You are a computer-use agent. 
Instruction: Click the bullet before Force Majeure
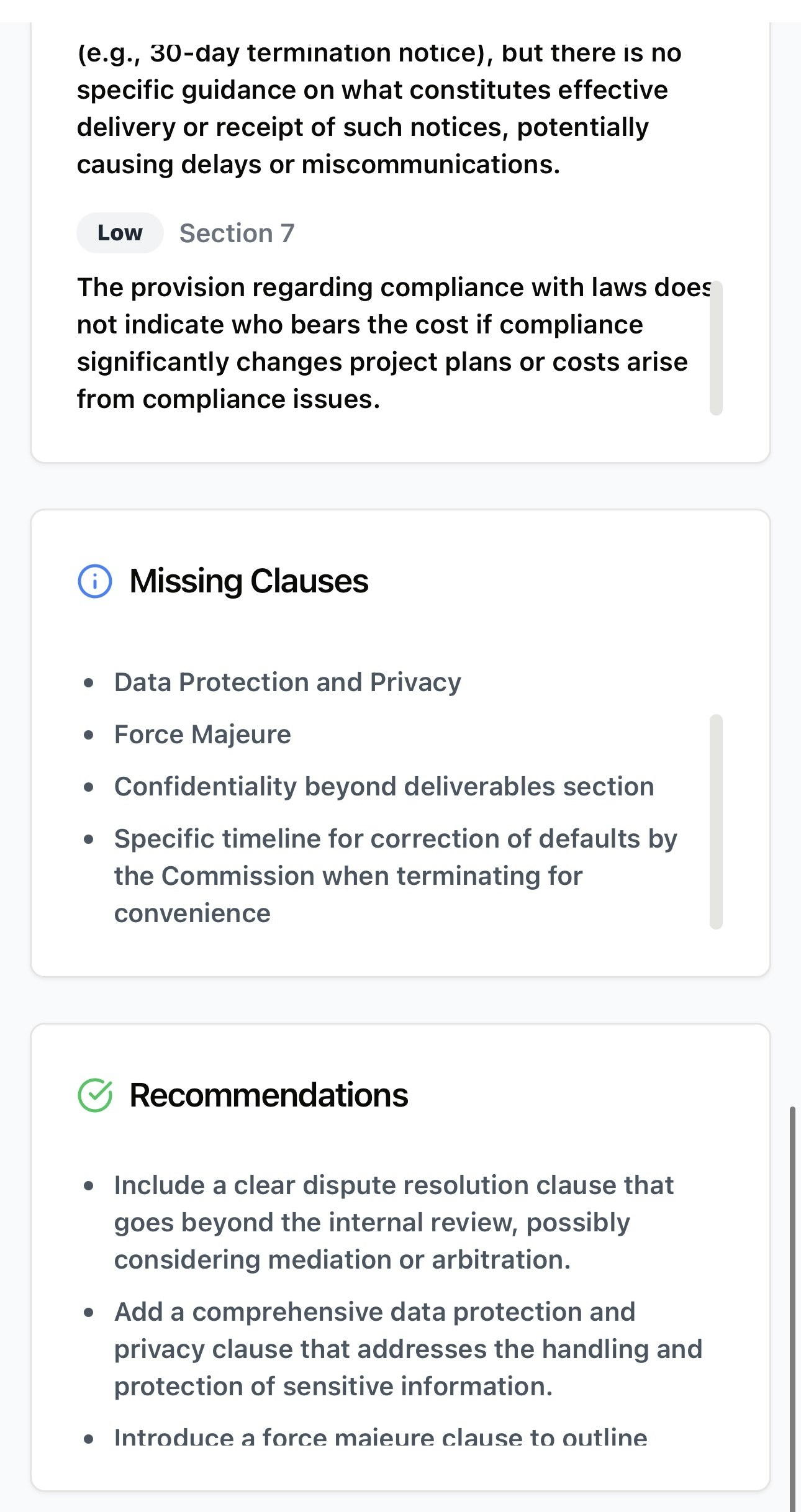pyautogui.click(x=89, y=735)
